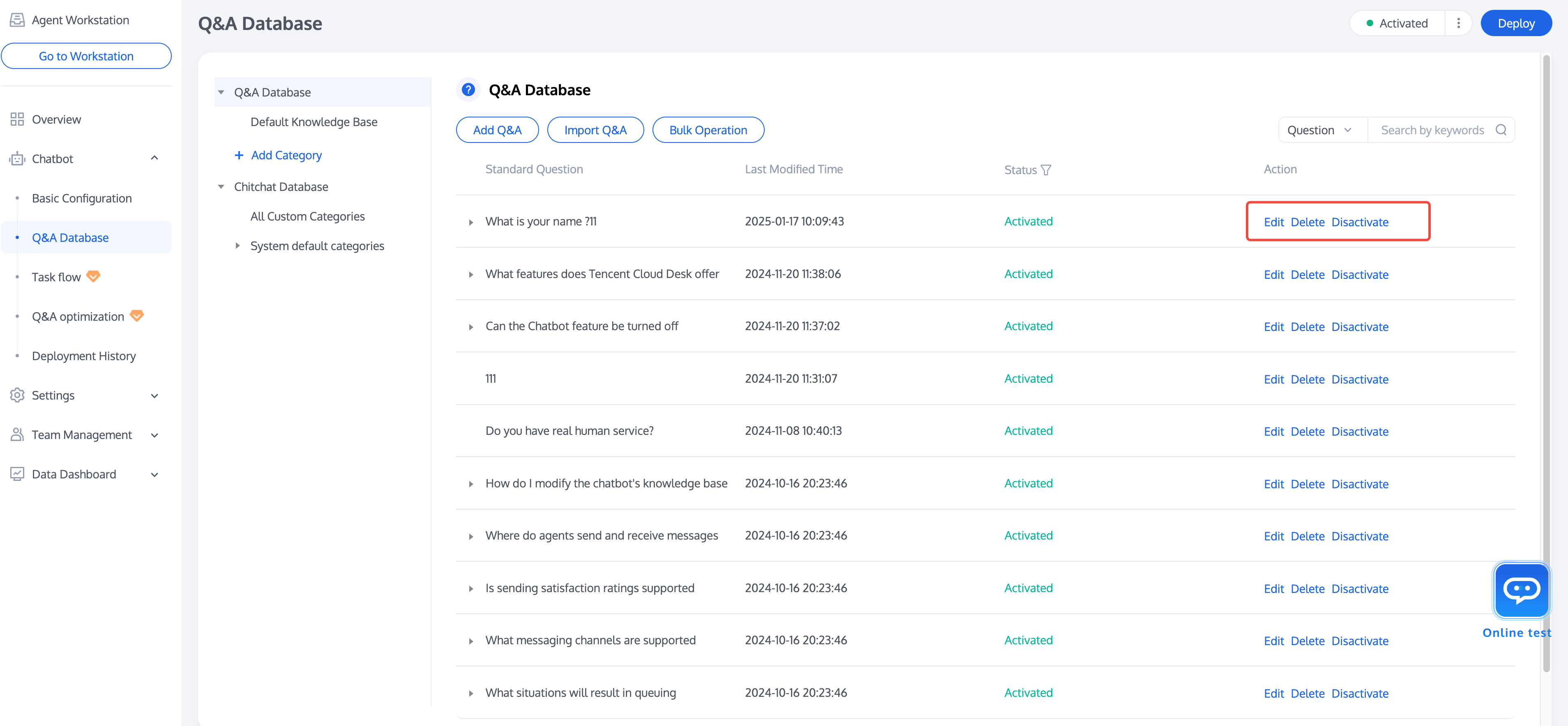Click the plus icon for Add Category
1568x726 pixels.
[239, 155]
